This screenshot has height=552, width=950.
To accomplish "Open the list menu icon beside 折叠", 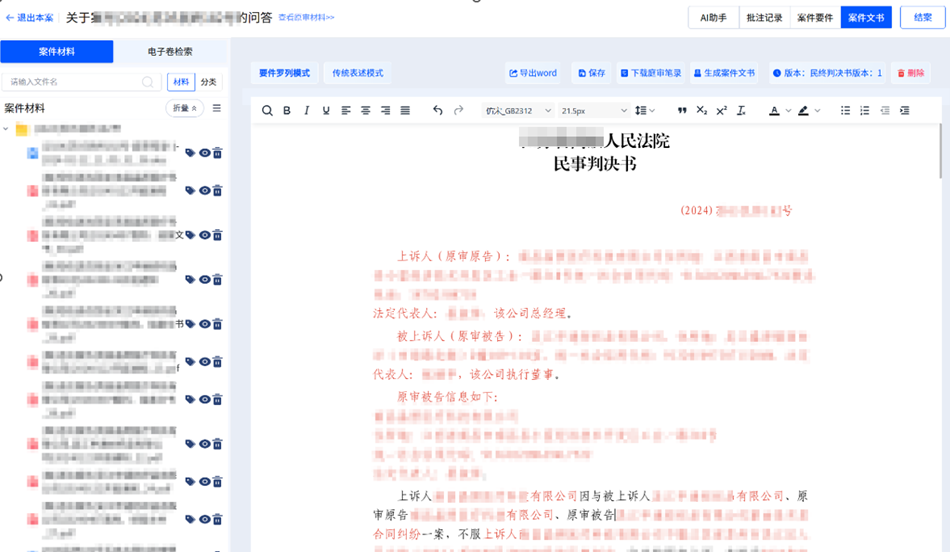I will (216, 108).
